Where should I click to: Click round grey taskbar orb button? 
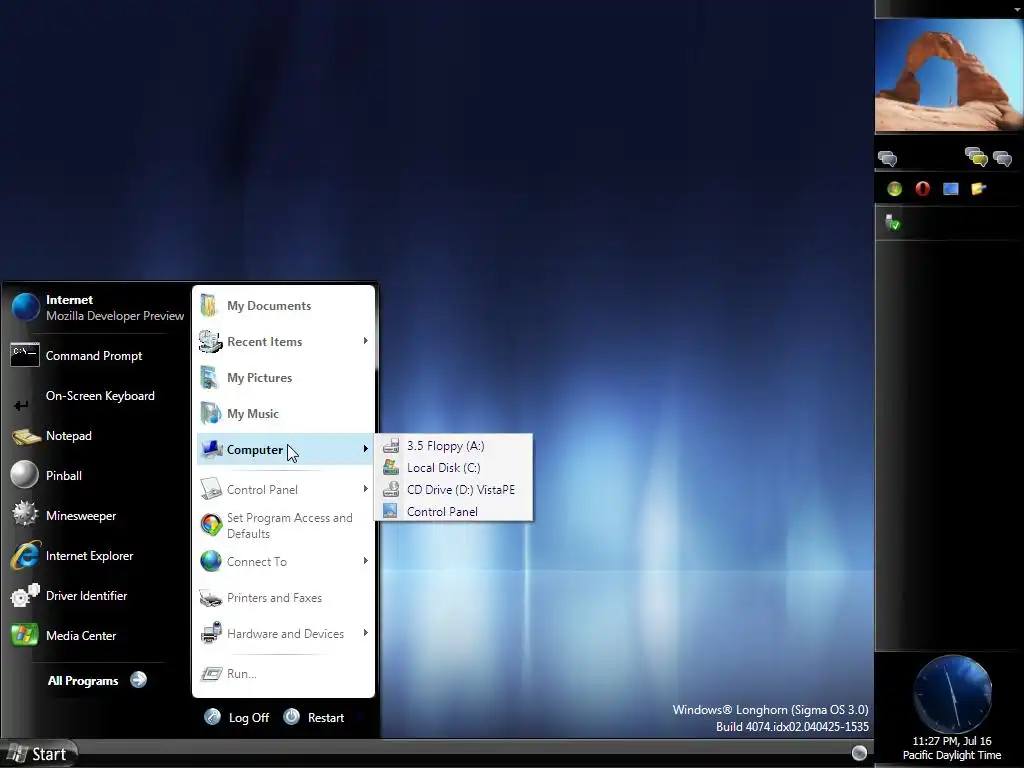[x=859, y=752]
